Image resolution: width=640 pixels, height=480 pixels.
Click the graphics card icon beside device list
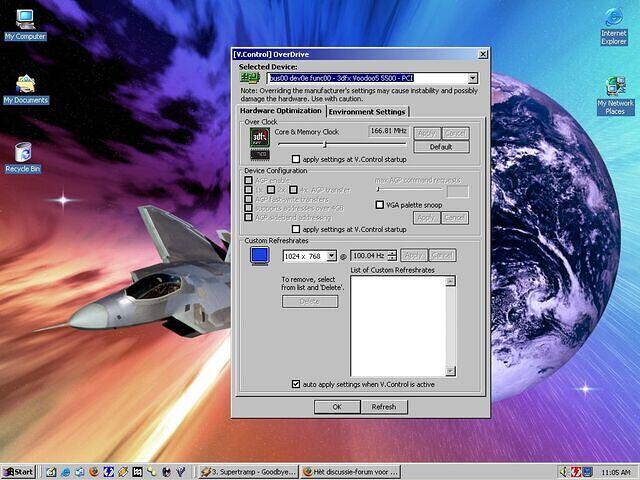pos(250,78)
